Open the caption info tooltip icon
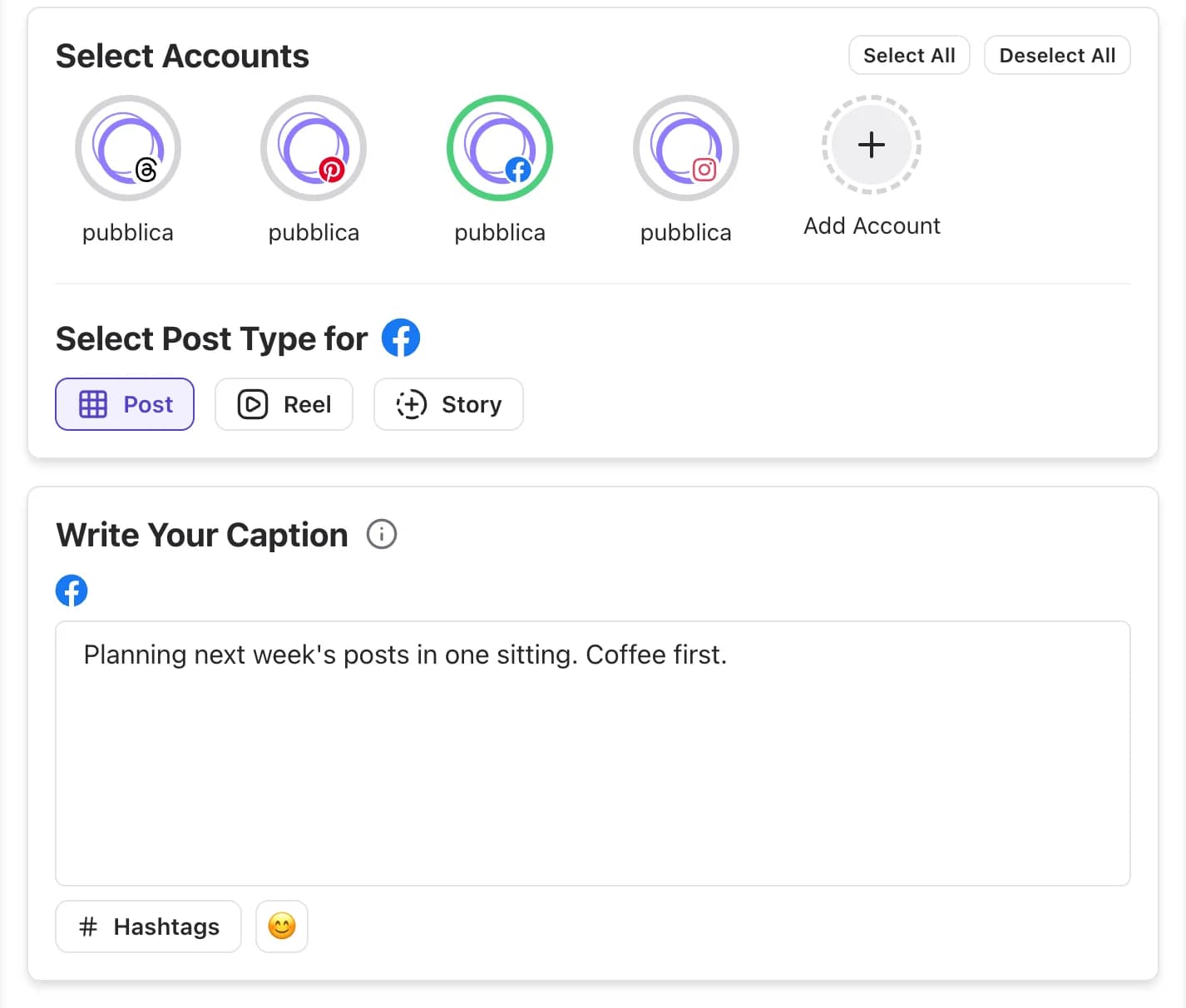 (x=382, y=534)
